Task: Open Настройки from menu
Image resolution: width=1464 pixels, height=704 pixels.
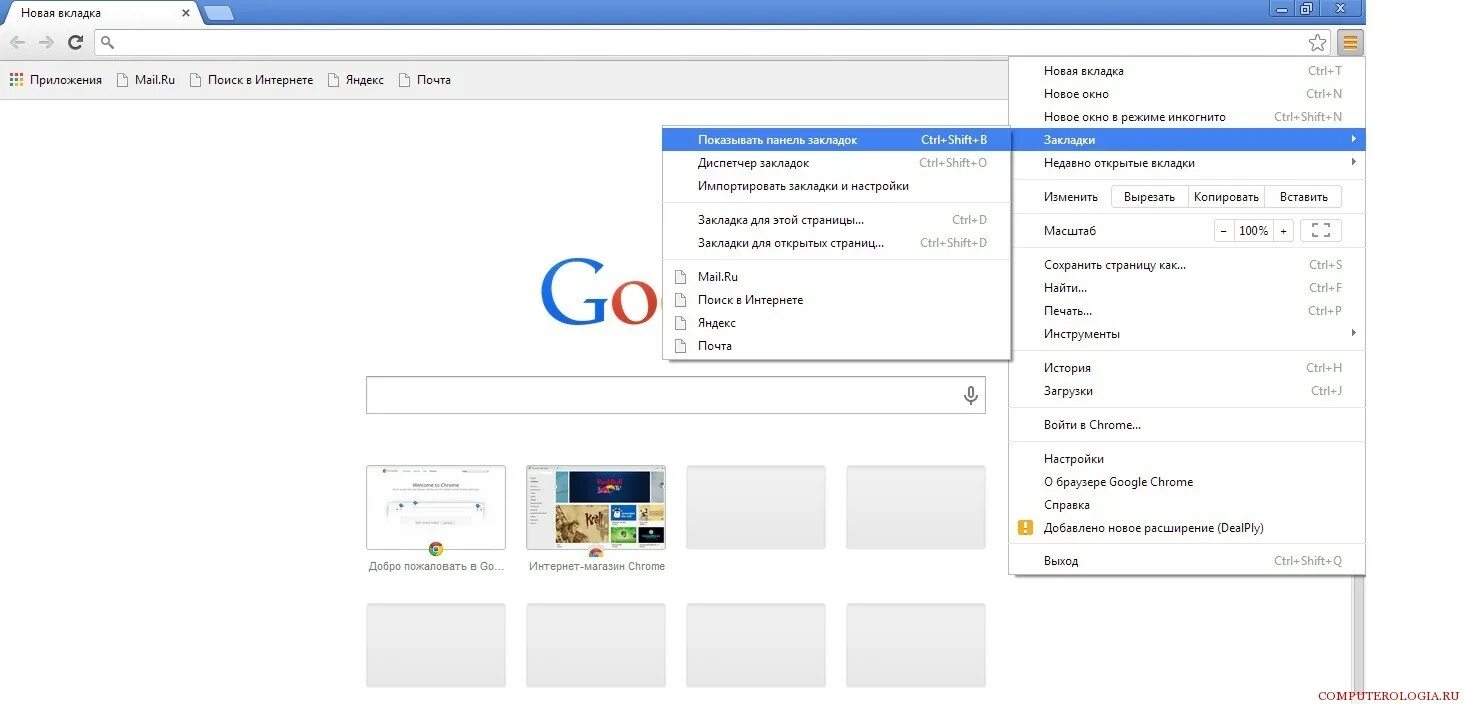Action: (x=1187, y=459)
